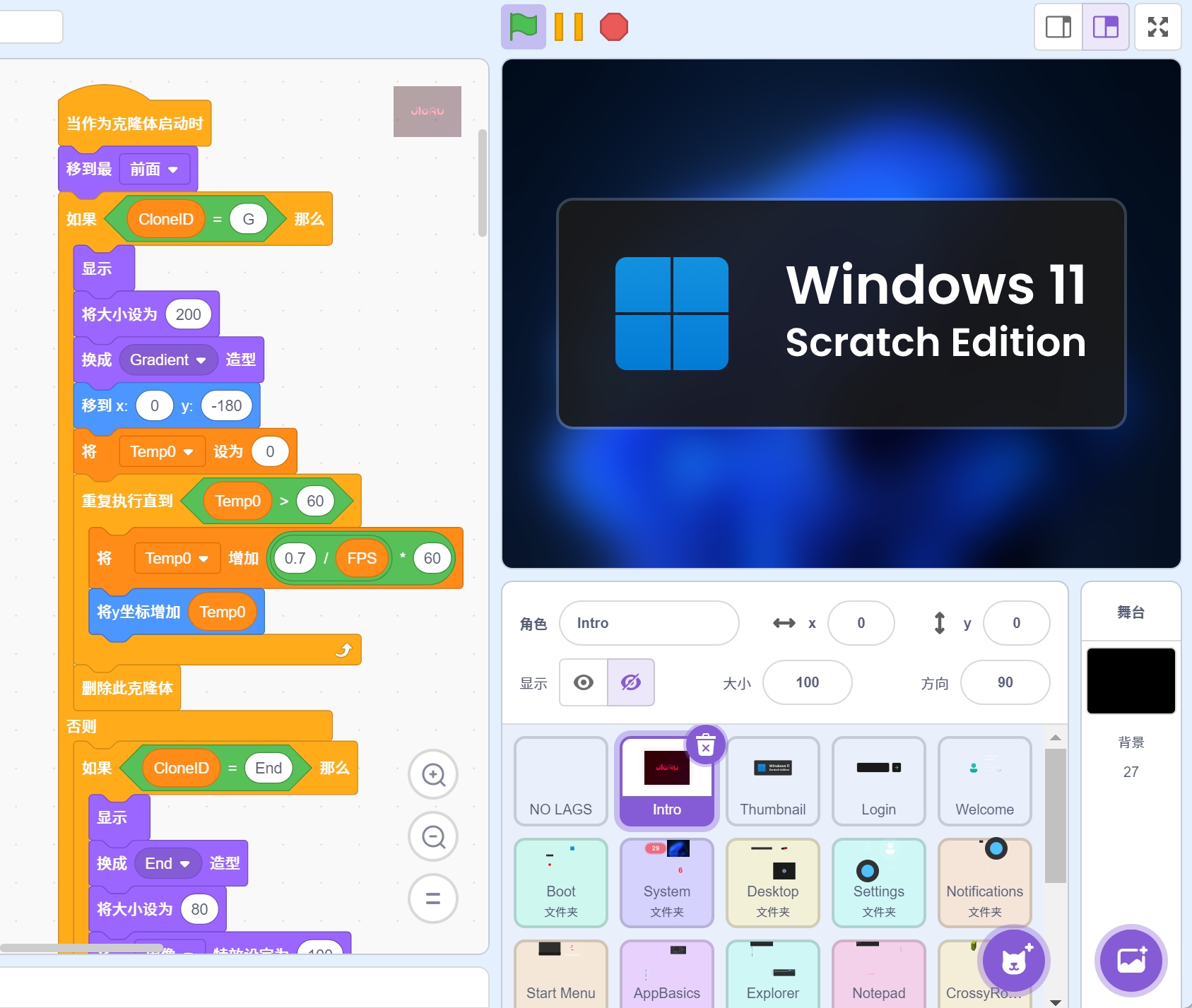Reset workspace zoom to default
Screen dimensions: 1192x1008
(433, 899)
